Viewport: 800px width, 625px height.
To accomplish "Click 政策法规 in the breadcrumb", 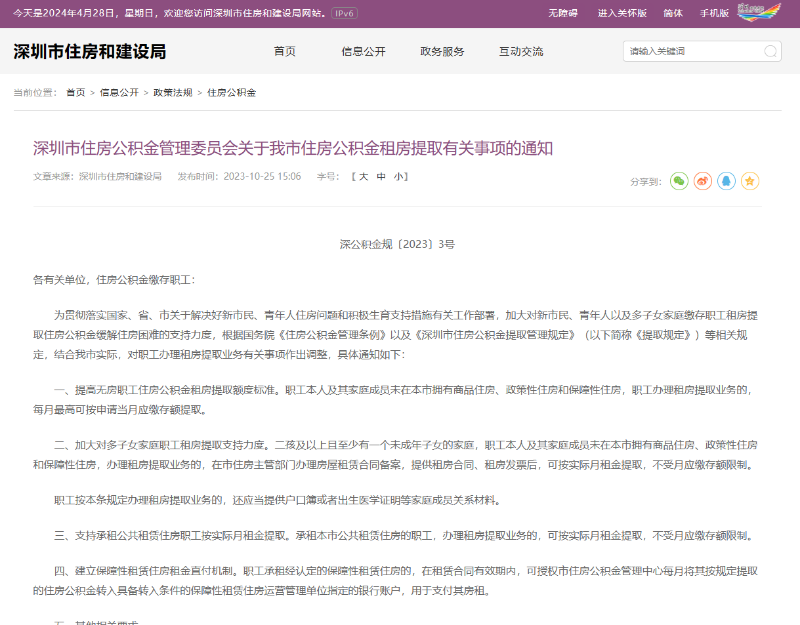I will click(x=172, y=92).
